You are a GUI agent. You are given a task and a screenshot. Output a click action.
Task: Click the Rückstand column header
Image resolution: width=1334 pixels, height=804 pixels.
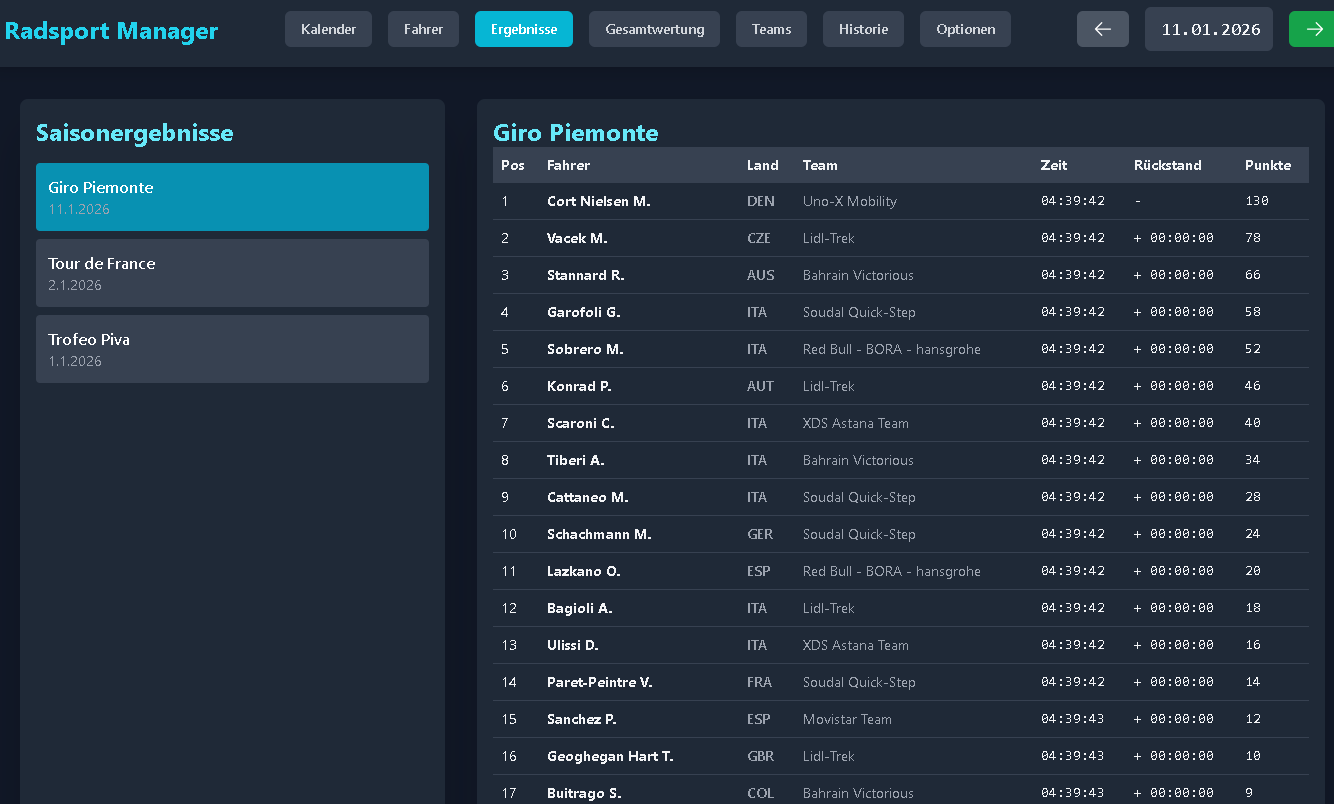[1167, 165]
